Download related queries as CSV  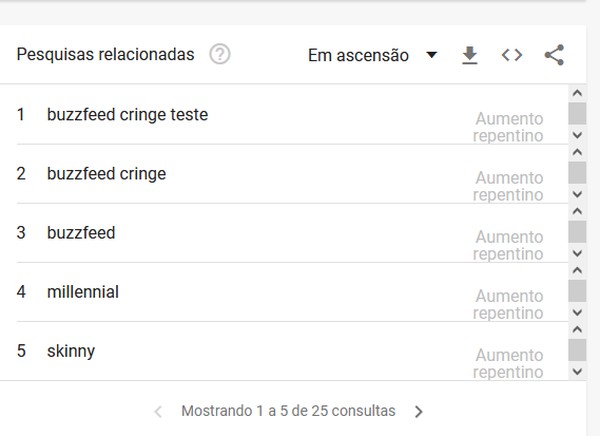click(470, 55)
